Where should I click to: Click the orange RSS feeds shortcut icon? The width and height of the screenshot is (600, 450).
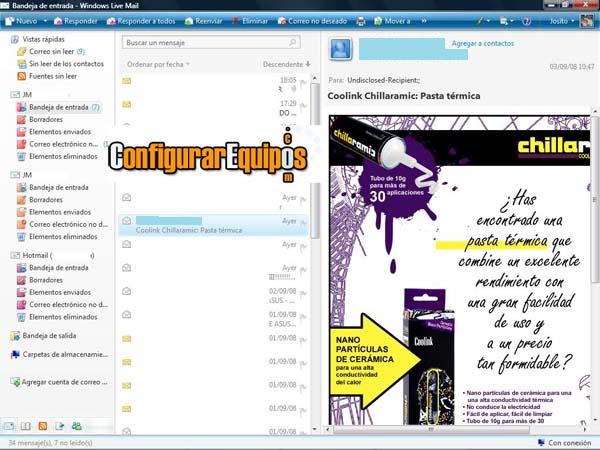pyautogui.click(x=43, y=426)
